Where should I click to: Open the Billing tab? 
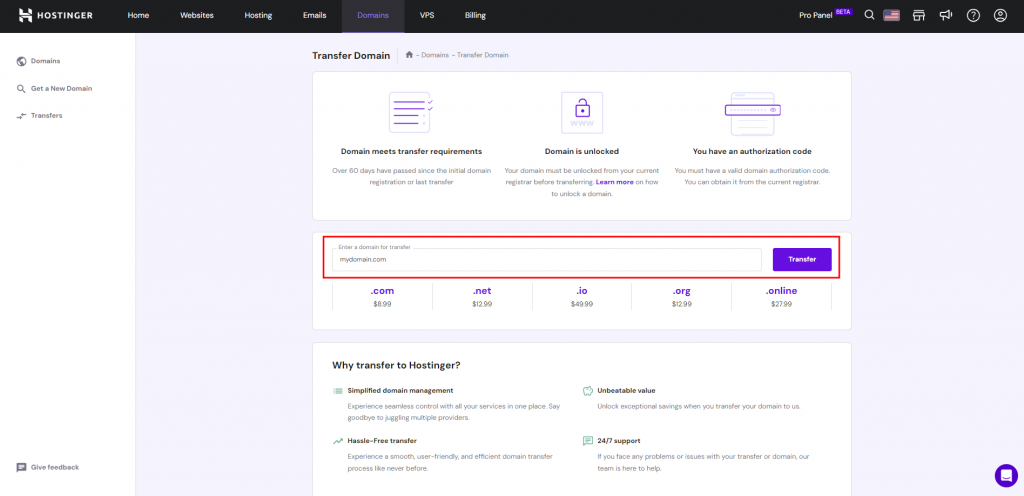[475, 16]
